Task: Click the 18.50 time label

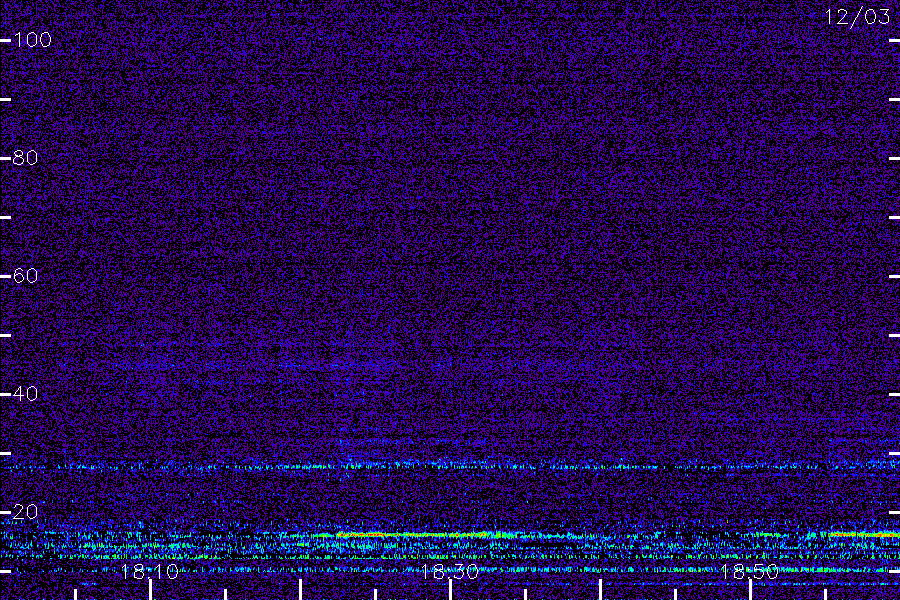Action: pos(749,571)
